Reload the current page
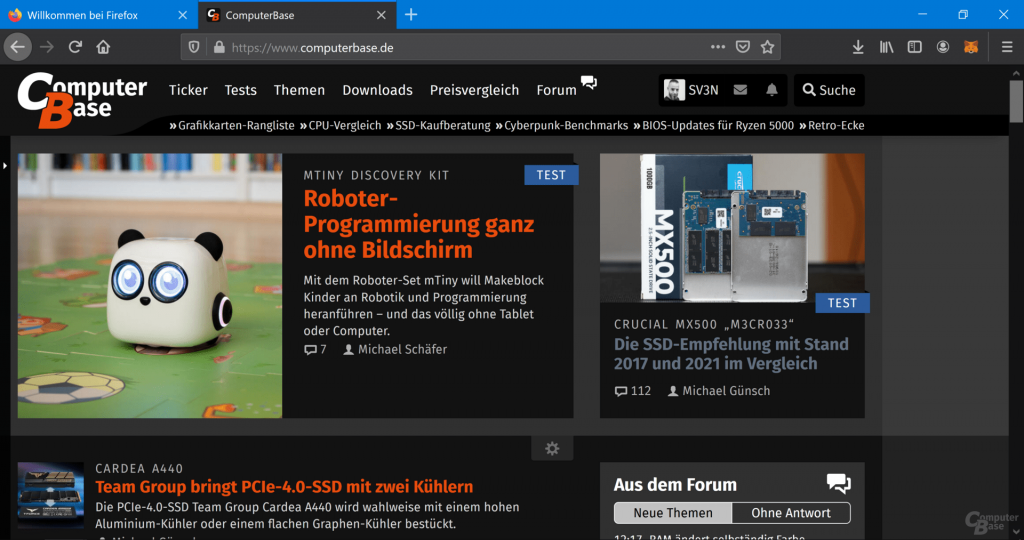Viewport: 1024px width, 540px height. (x=75, y=47)
